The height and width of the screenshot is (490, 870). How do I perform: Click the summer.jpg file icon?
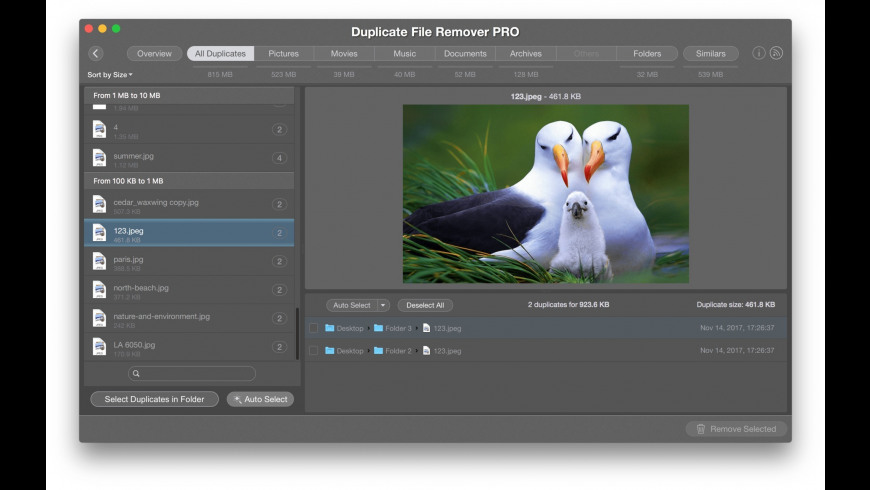click(99, 158)
